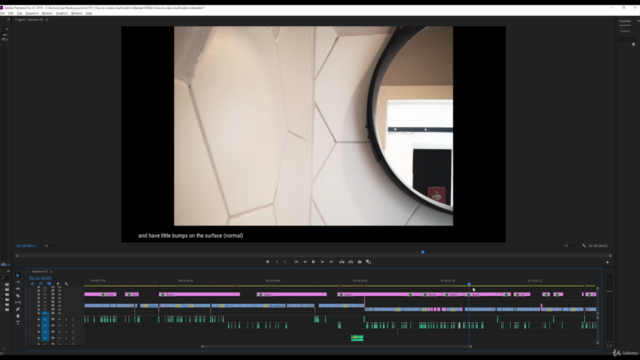Select the isolated green audio clip
Screen dimensions: 640x360
[x=357, y=338]
